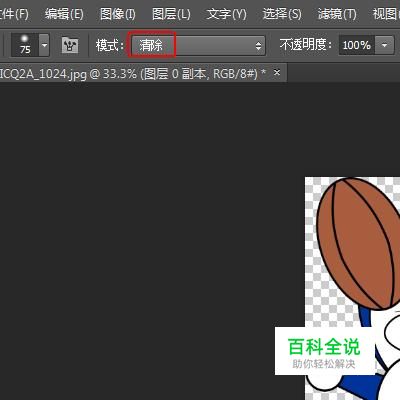This screenshot has width=400, height=400.
Task: Expand the brush preset picker arrow
Action: point(44,44)
